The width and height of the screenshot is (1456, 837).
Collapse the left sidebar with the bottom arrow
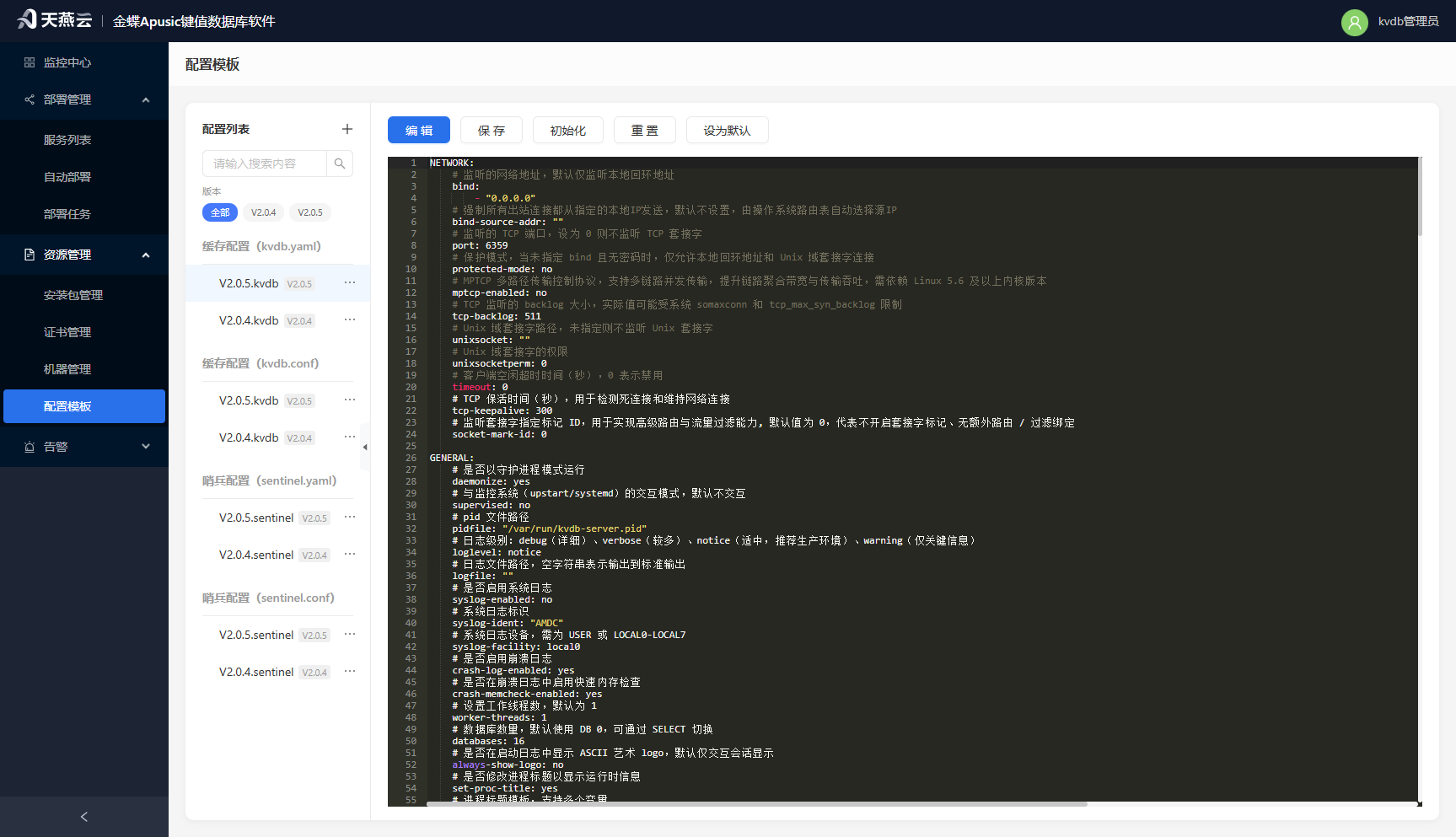click(x=84, y=817)
